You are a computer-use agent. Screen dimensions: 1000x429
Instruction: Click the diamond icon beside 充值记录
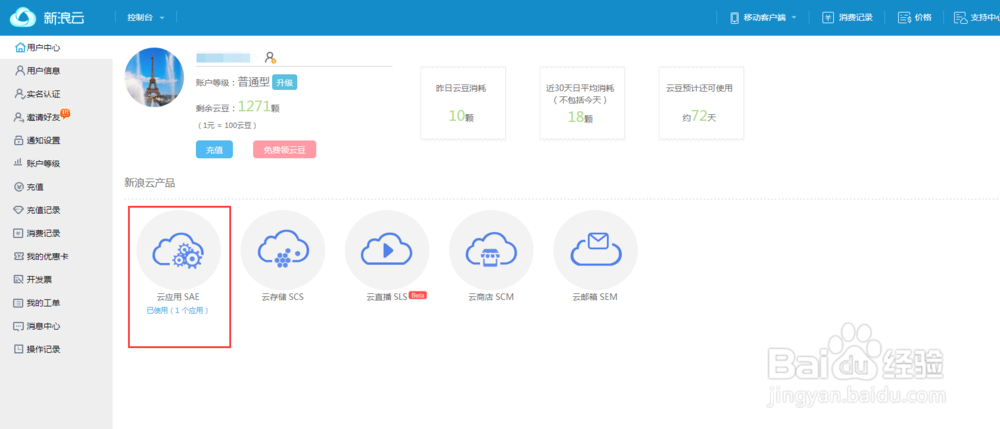coord(19,210)
